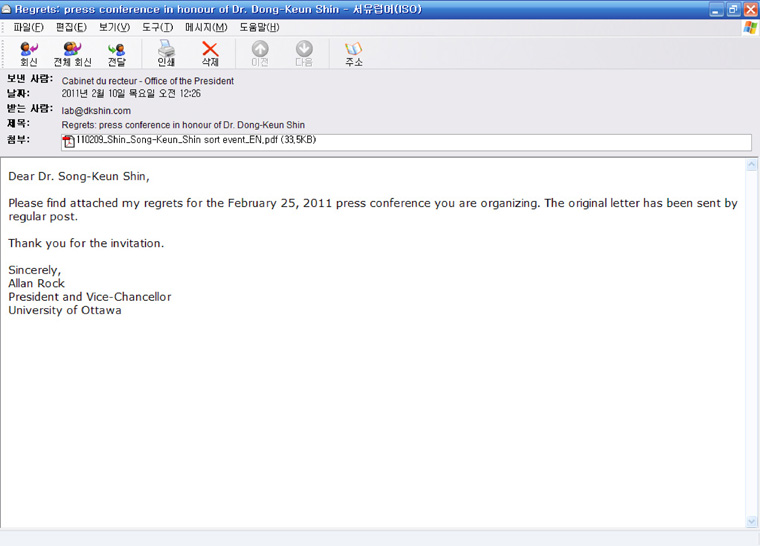Go to next message (다음) arrow
This screenshot has height=546, width=760.
304,53
